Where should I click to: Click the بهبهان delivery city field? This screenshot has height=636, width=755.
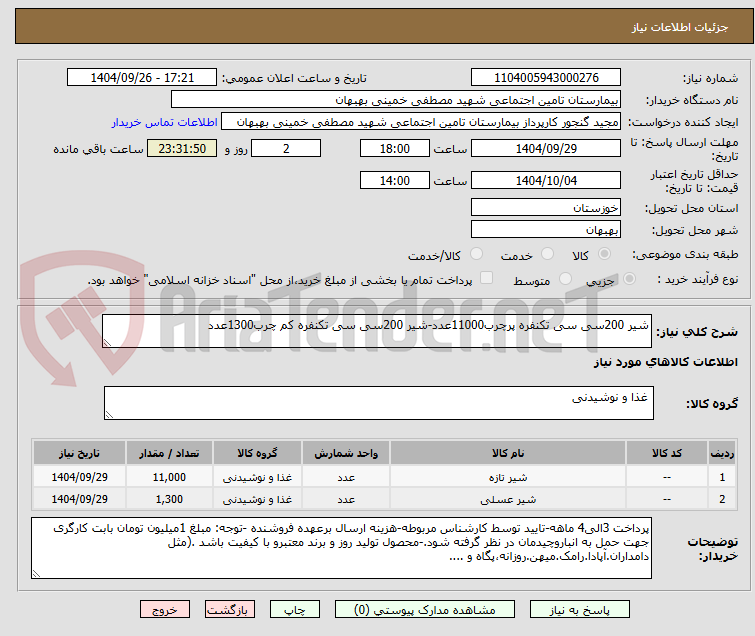click(x=546, y=229)
